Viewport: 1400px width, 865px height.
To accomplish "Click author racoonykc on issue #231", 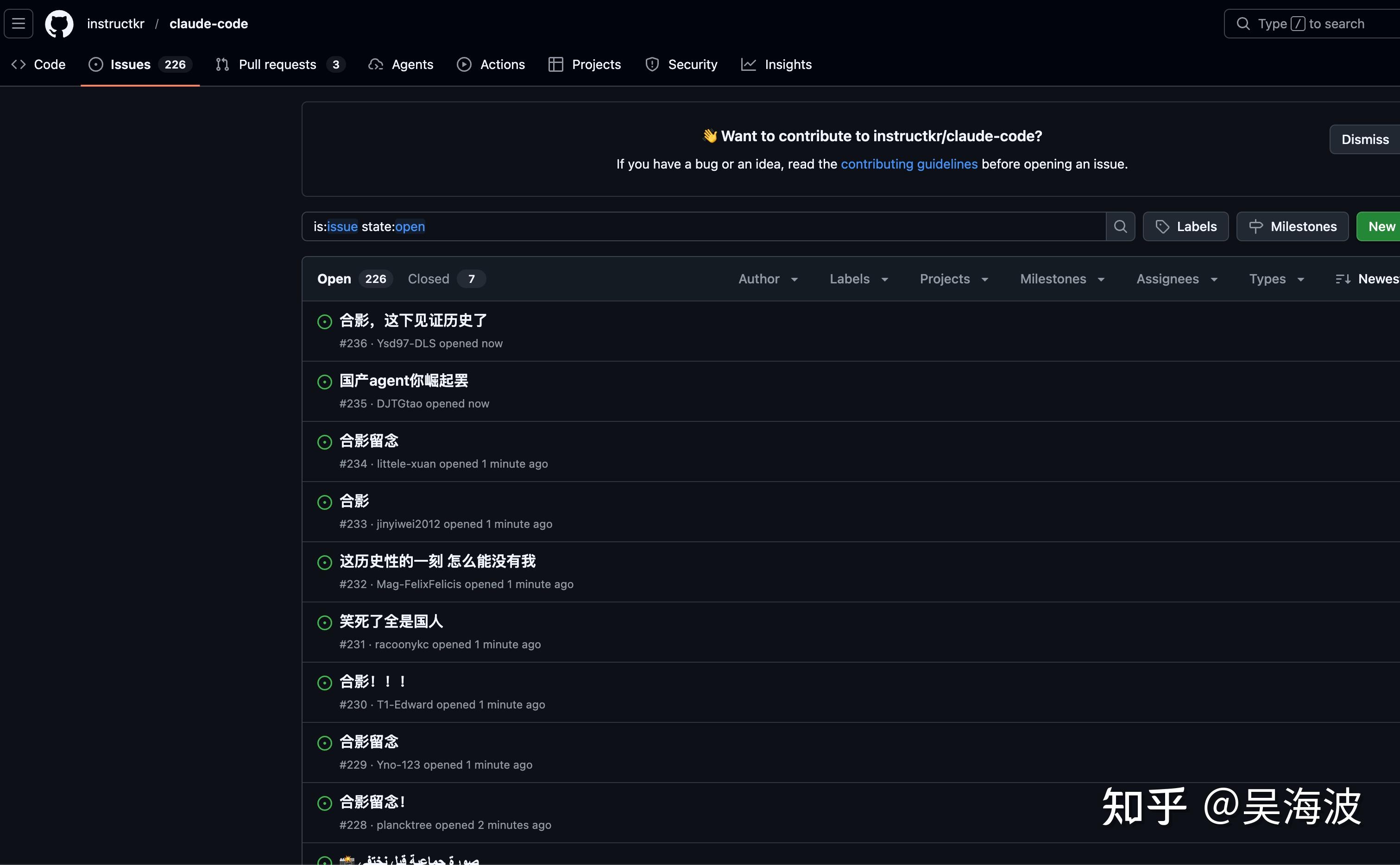I will (x=402, y=645).
